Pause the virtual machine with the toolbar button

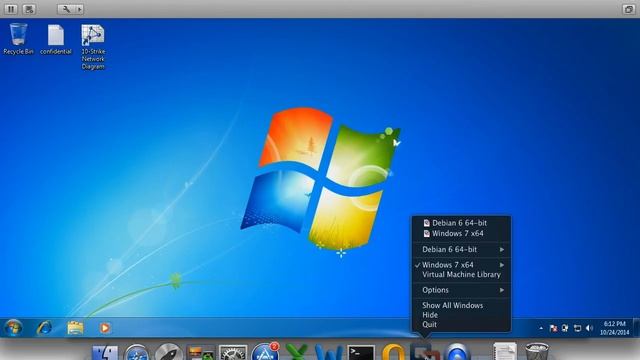[11, 9]
